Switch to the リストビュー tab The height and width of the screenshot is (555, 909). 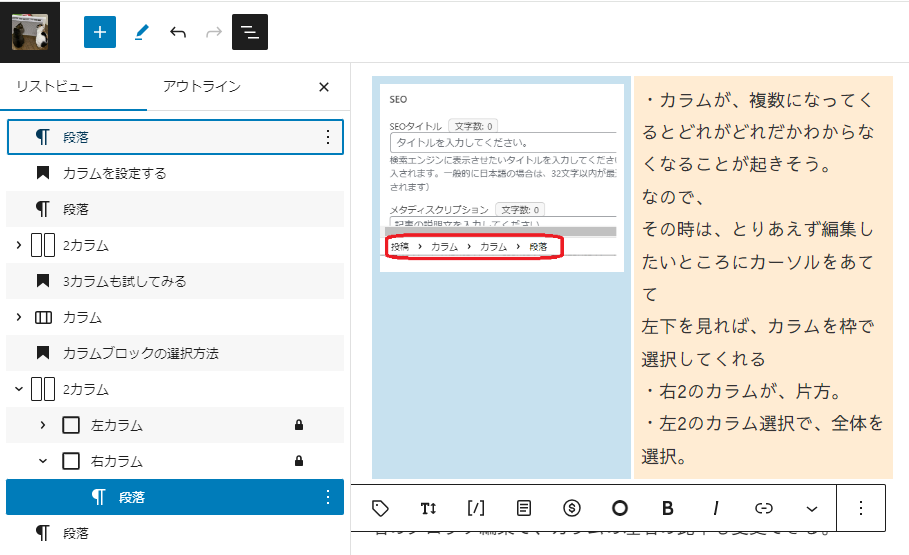(x=55, y=87)
